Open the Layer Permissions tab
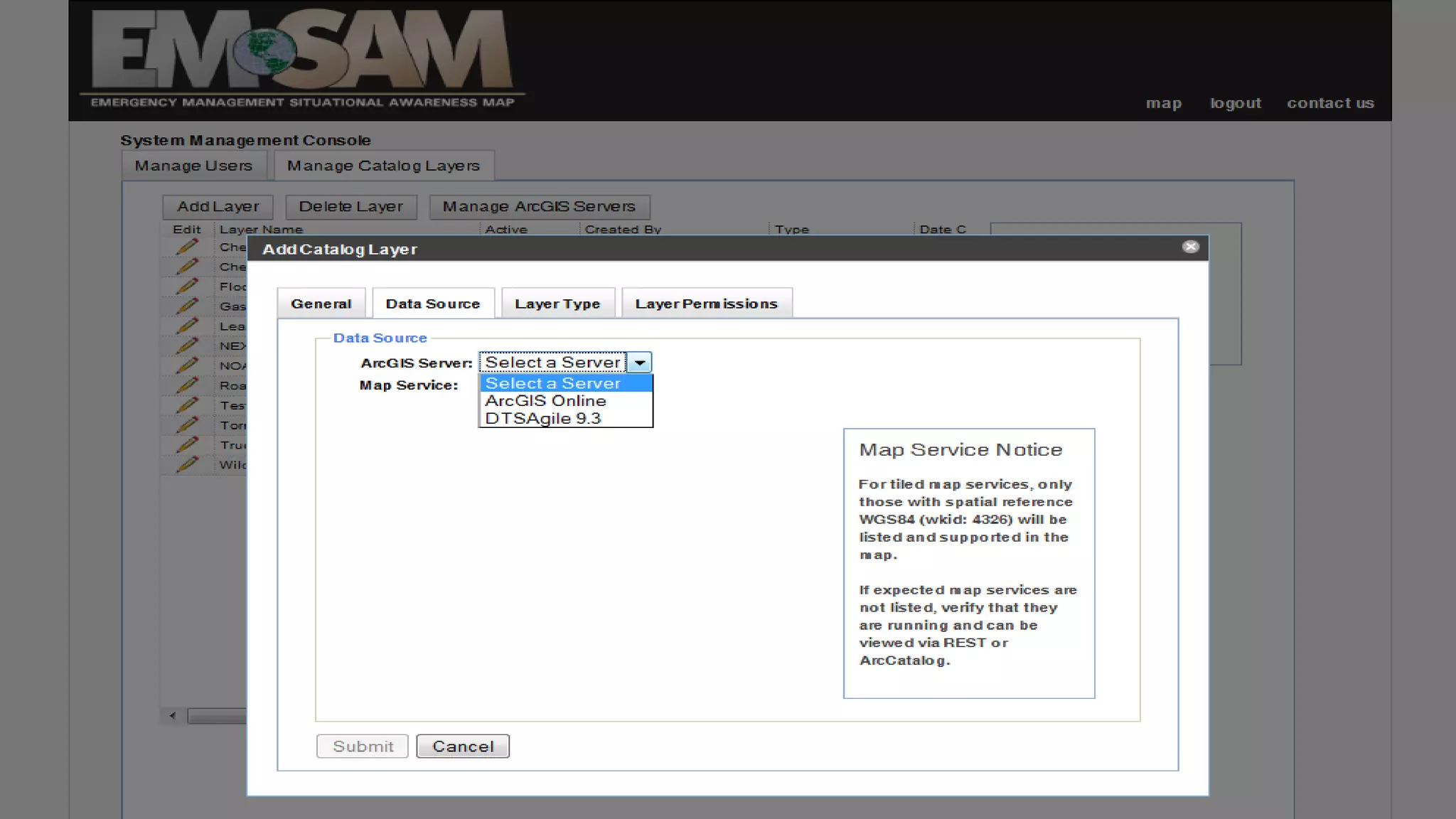Screen dimensions: 1456x819 point(706,304)
